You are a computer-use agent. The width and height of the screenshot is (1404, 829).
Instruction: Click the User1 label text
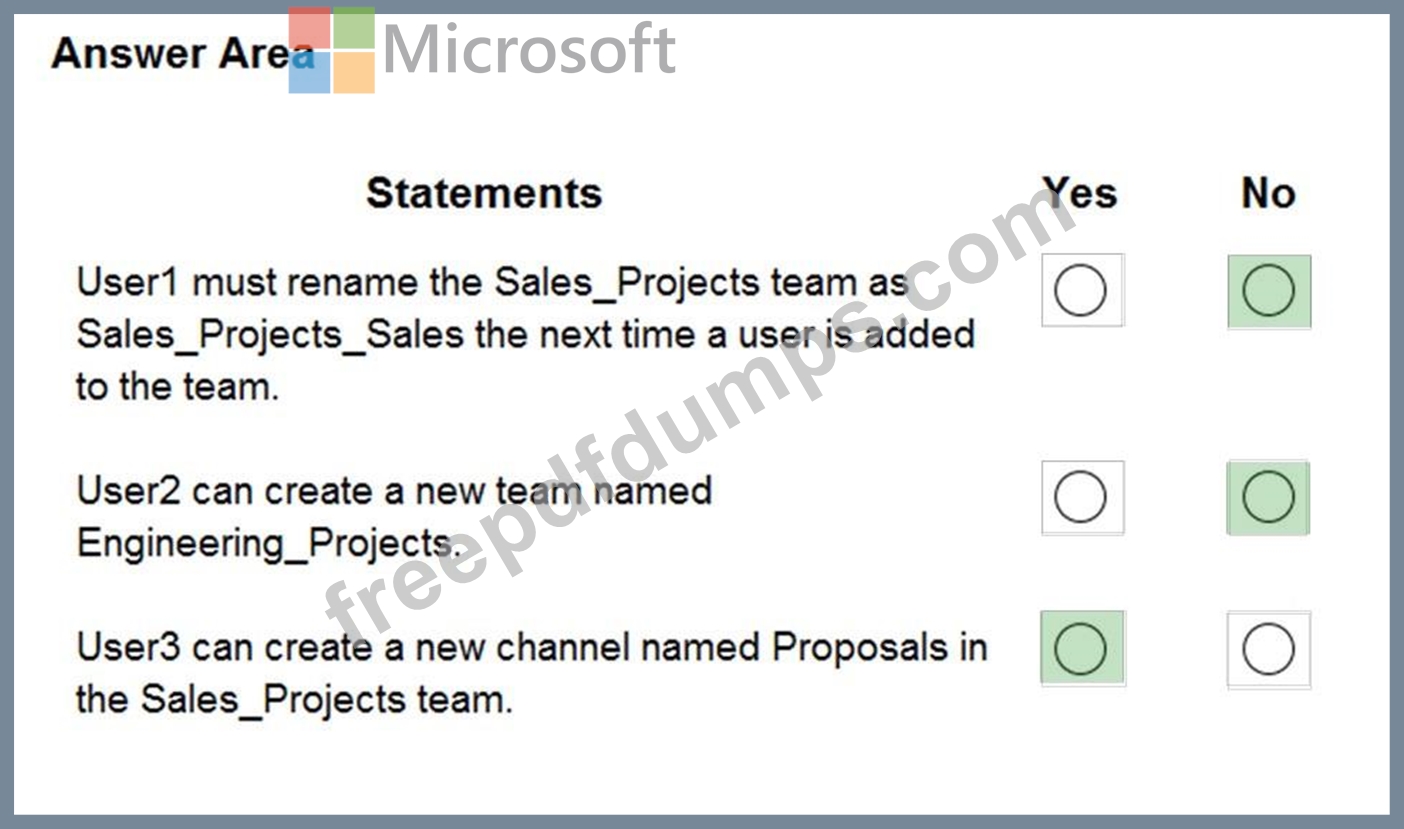point(128,283)
